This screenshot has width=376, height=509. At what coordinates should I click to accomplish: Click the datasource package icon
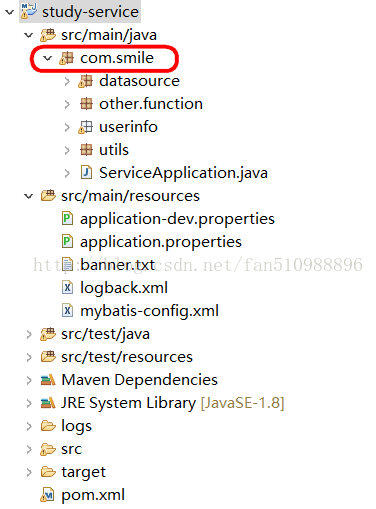tap(86, 81)
